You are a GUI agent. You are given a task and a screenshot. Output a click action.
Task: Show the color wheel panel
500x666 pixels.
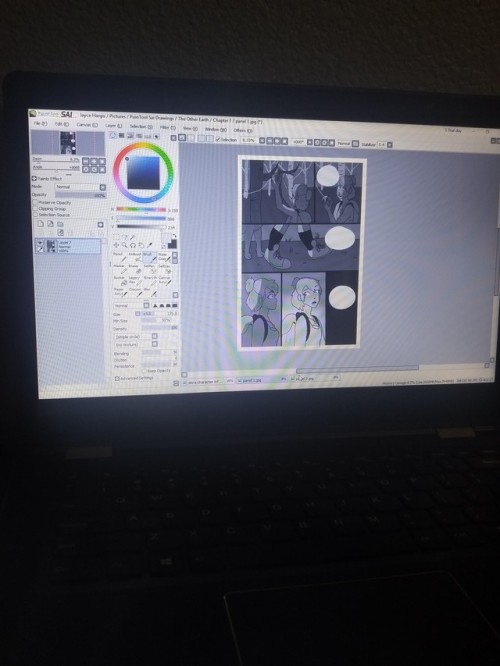coord(113,135)
